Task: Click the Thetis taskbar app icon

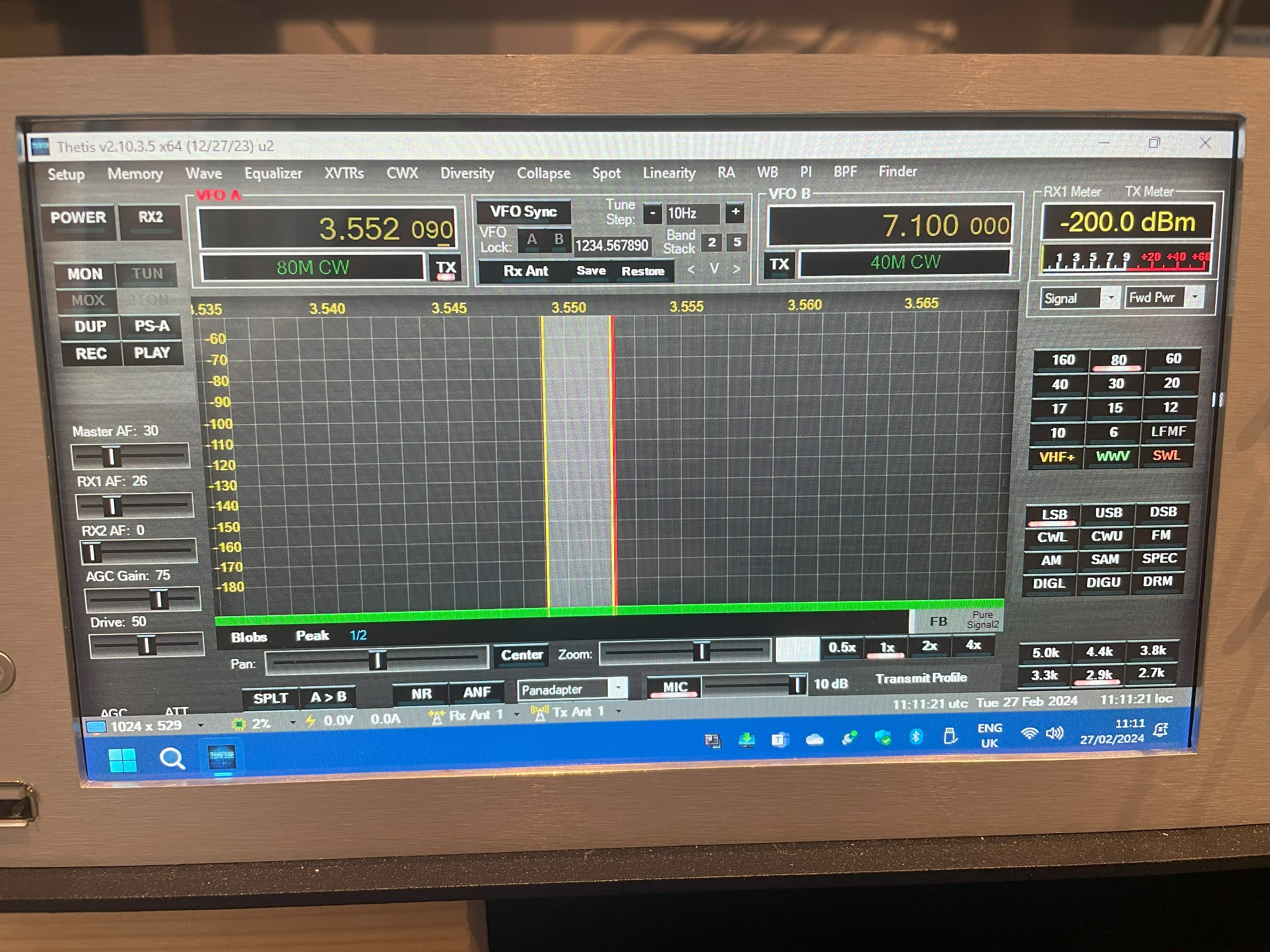Action: click(222, 757)
